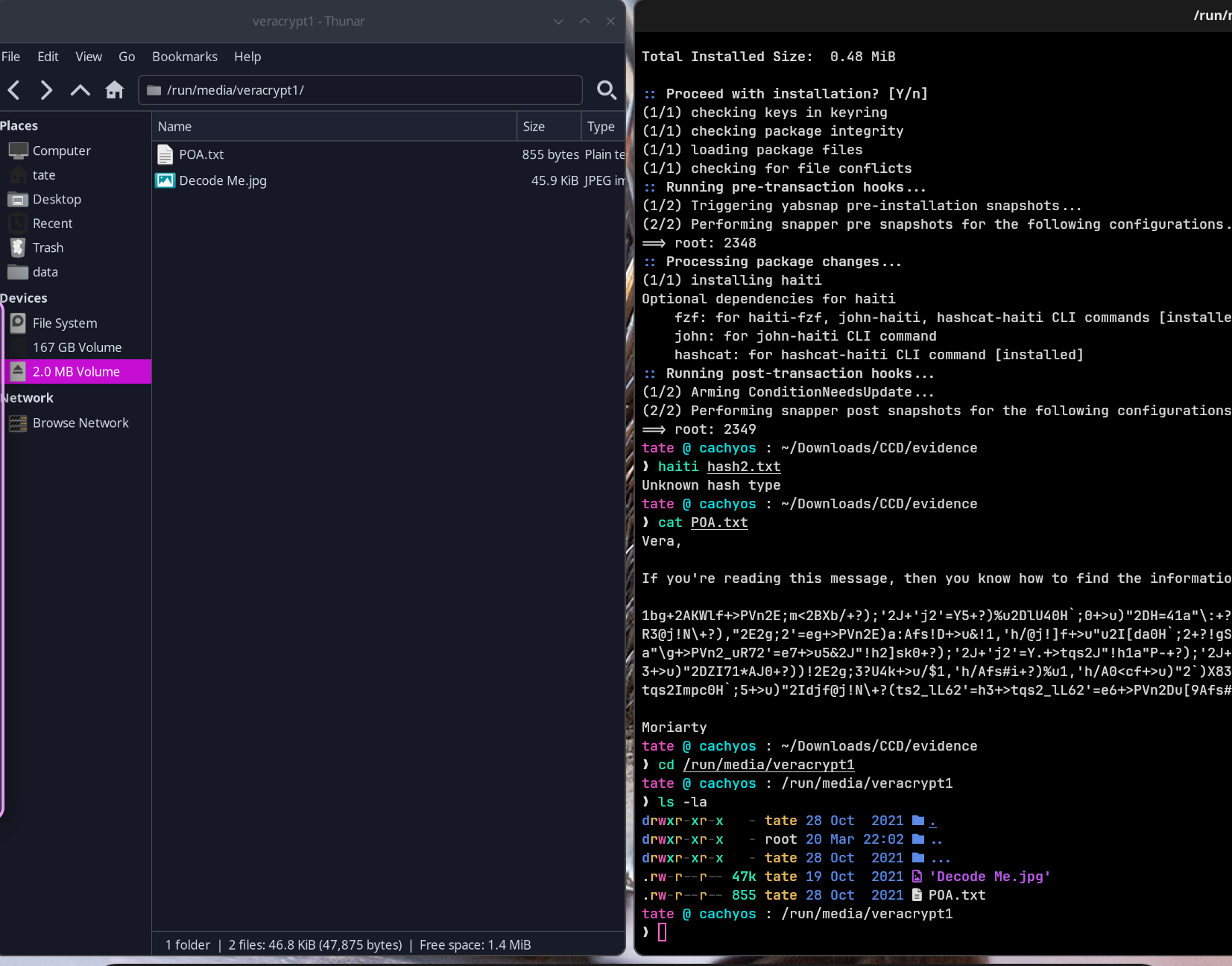Sort files by Type column header
The width and height of the screenshot is (1232, 966).
tap(601, 127)
